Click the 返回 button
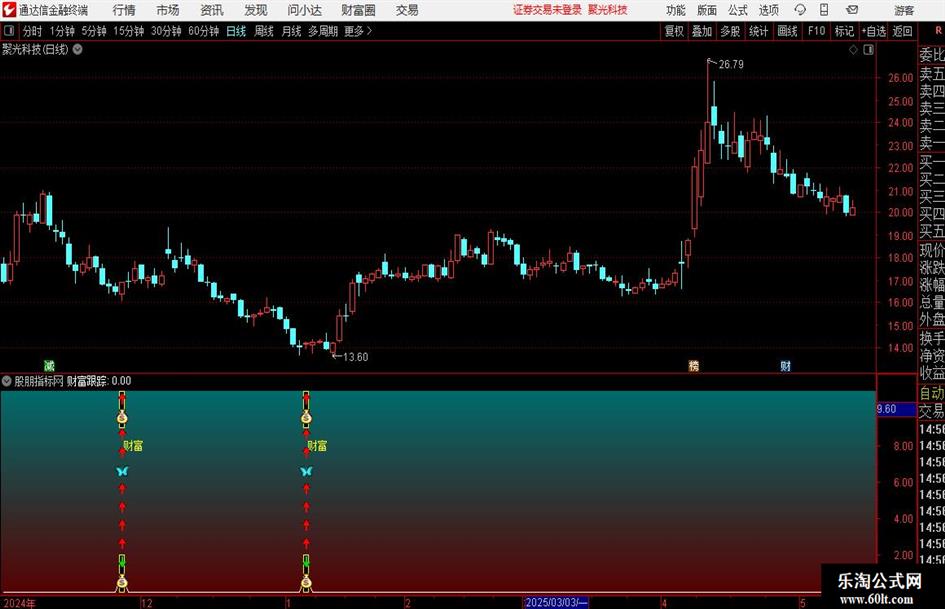The image size is (945, 609). click(902, 31)
